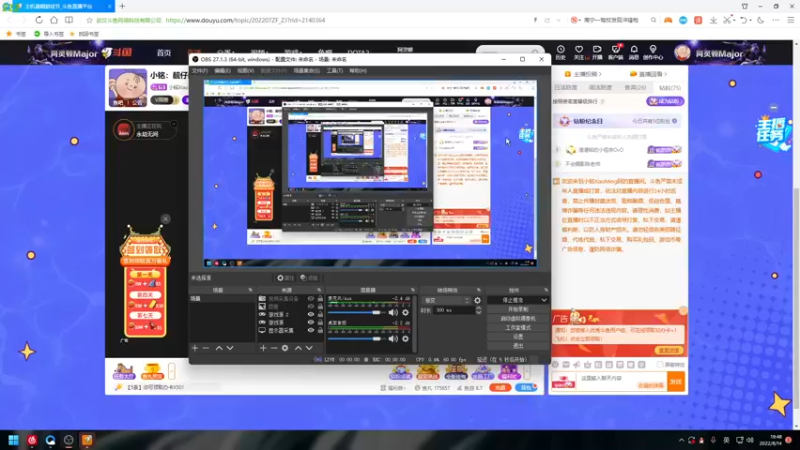Move the source down in Sources panel

point(309,348)
